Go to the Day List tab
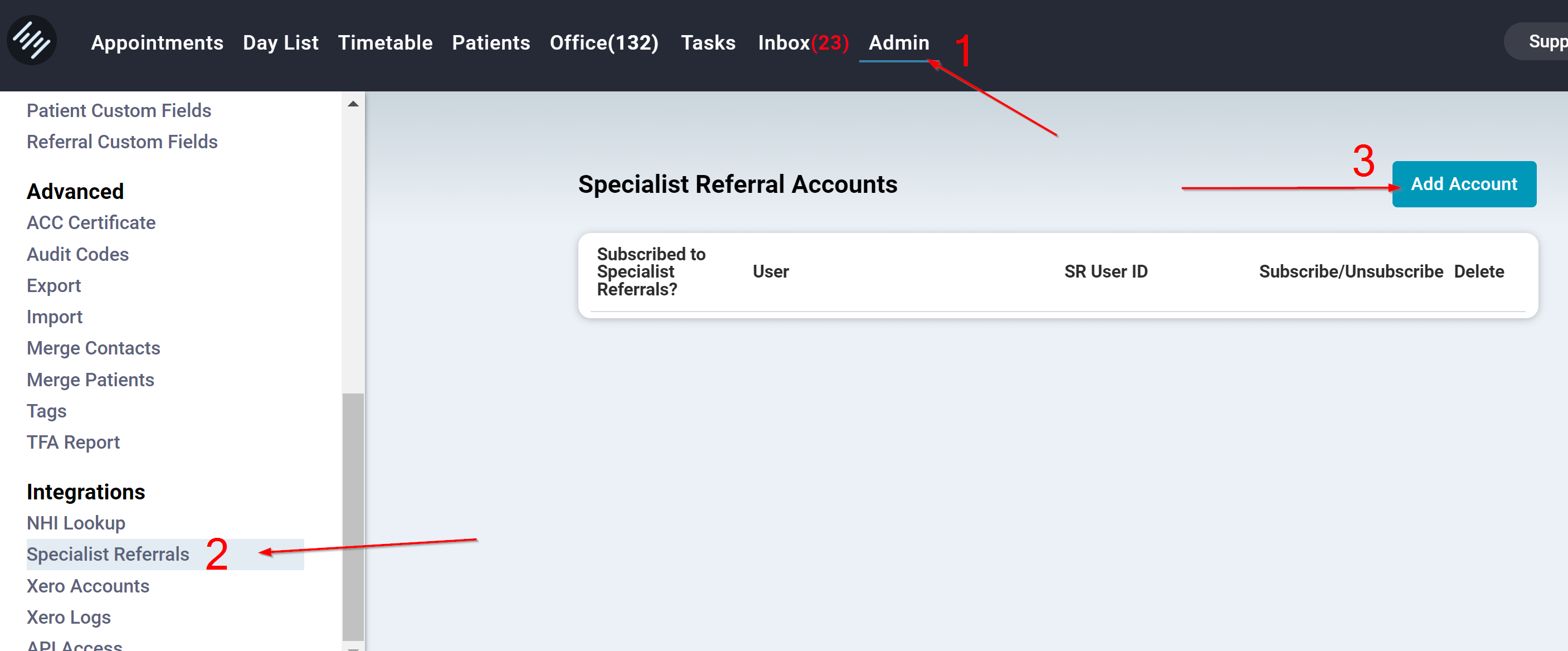This screenshot has width=1568, height=651. [280, 42]
